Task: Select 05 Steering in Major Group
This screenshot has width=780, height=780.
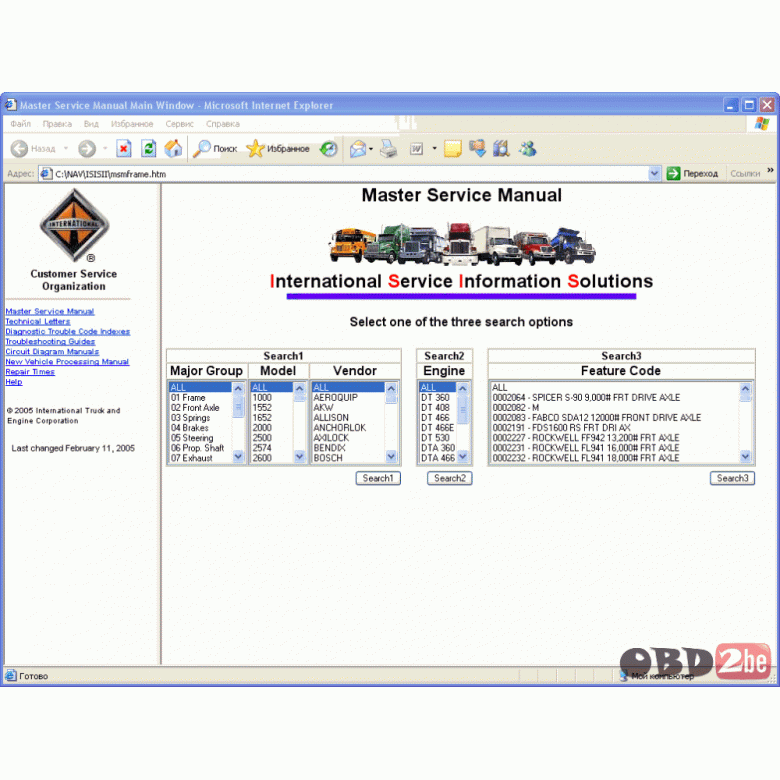Action: click(x=200, y=438)
